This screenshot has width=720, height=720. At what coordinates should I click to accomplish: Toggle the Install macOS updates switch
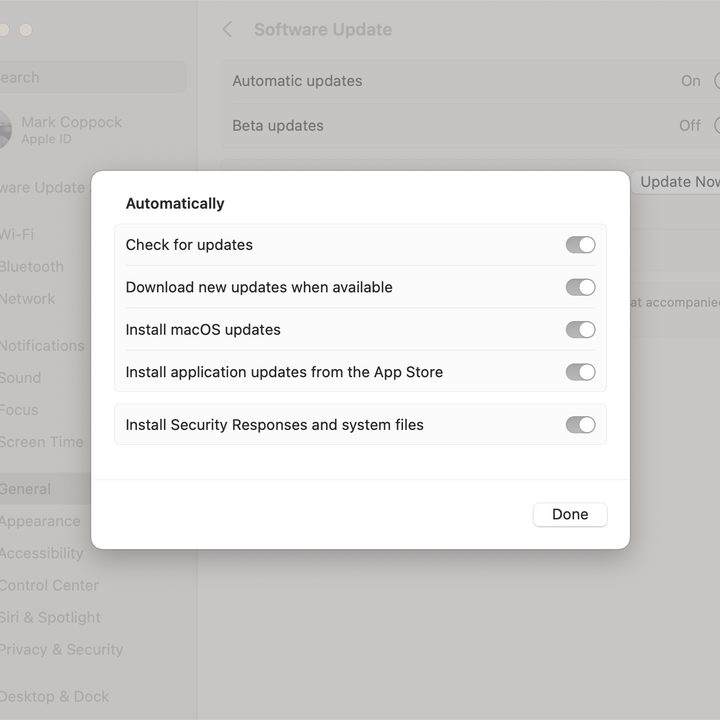tap(580, 330)
